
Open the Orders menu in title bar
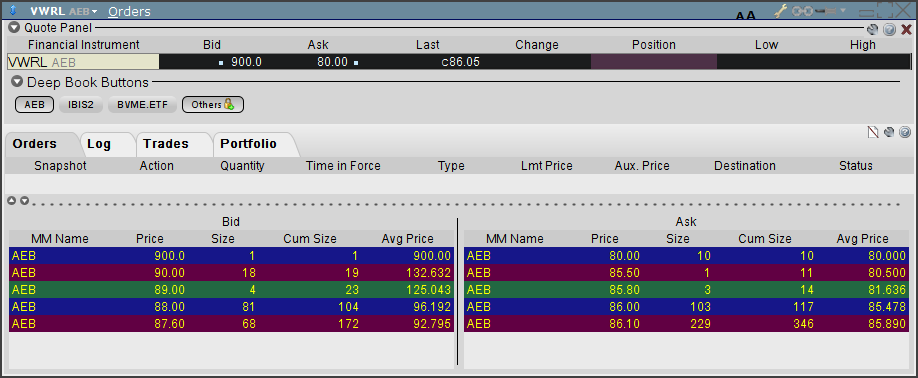click(129, 11)
